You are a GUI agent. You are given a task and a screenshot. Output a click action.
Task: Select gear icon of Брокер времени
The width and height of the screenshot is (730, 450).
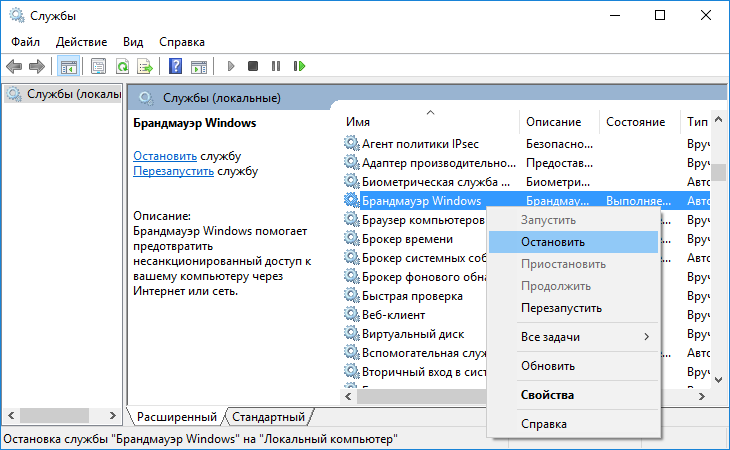[x=351, y=238]
